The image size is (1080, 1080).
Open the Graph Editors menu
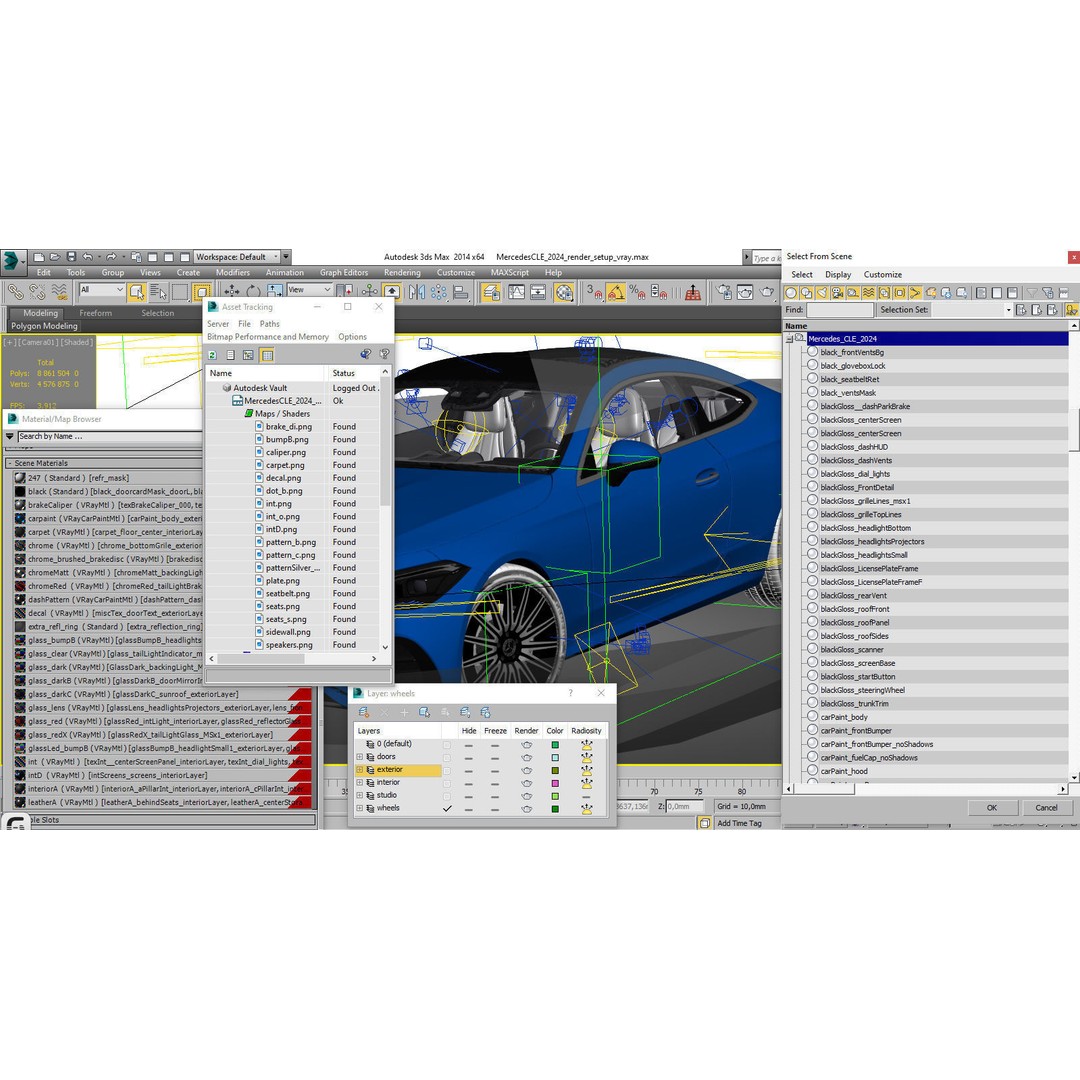pos(344,273)
